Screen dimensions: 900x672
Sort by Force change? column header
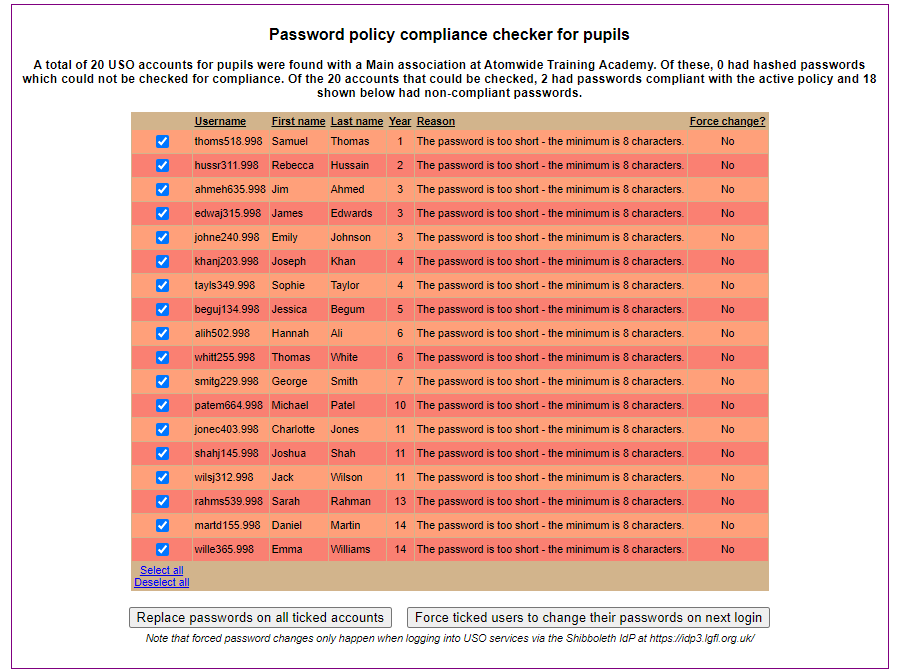(727, 121)
